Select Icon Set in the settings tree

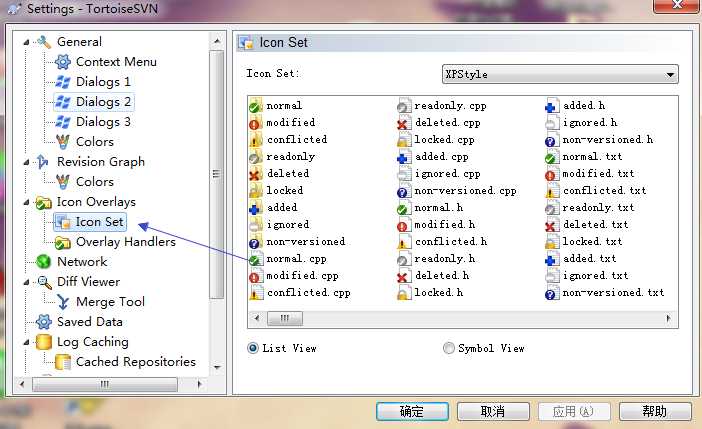pos(99,222)
